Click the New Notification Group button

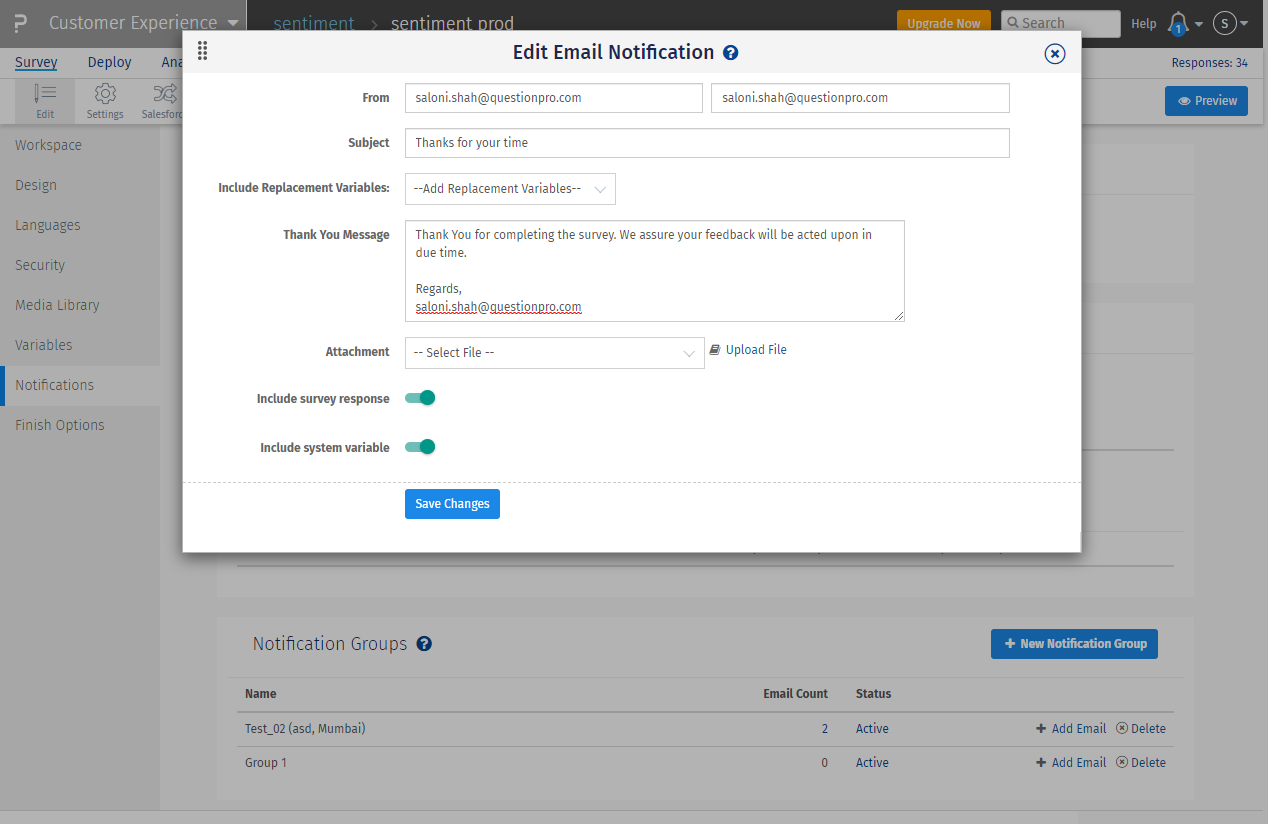(x=1074, y=644)
